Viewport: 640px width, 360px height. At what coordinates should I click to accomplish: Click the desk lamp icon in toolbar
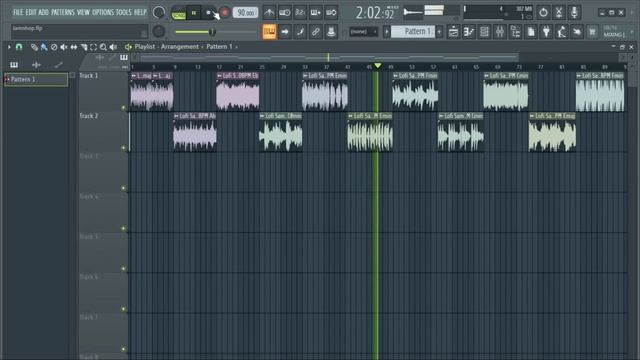click(562, 31)
